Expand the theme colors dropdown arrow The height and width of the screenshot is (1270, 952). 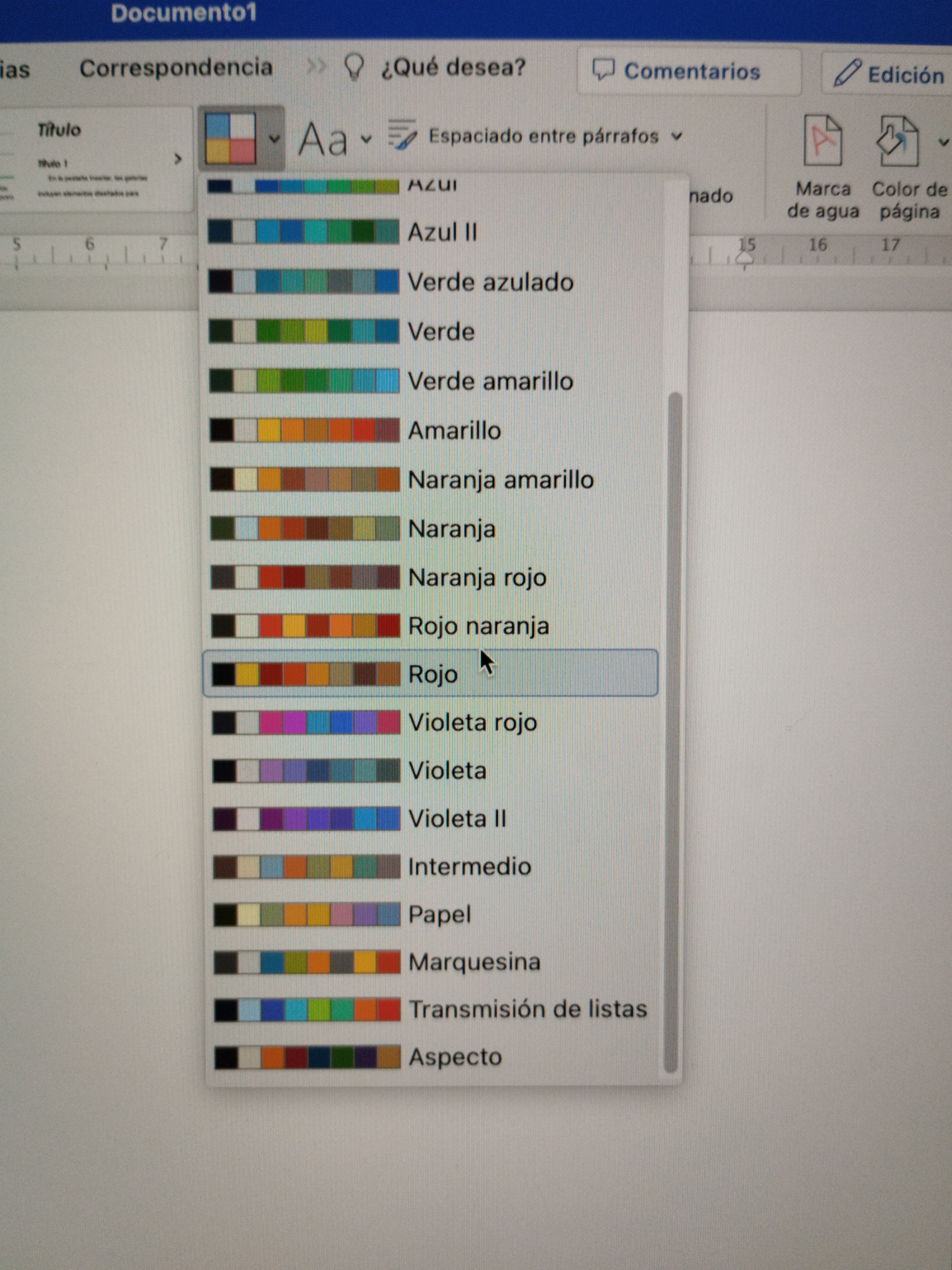274,138
